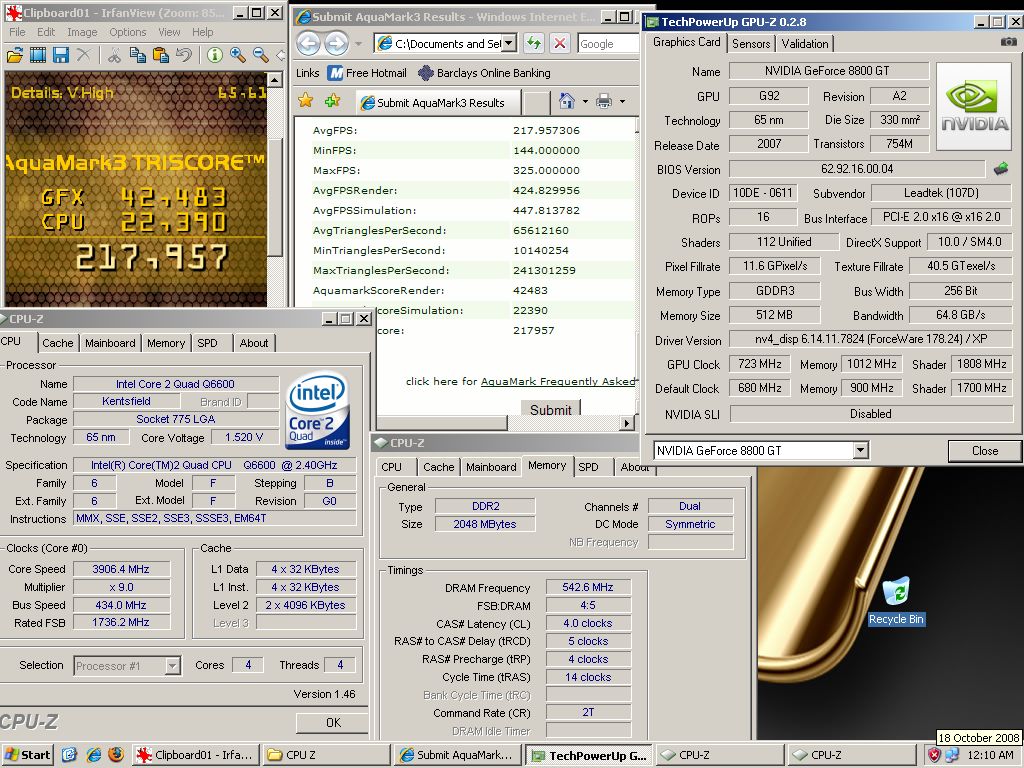Click browser horizontal scrollbar right arrow
The image size is (1024, 768).
point(627,423)
